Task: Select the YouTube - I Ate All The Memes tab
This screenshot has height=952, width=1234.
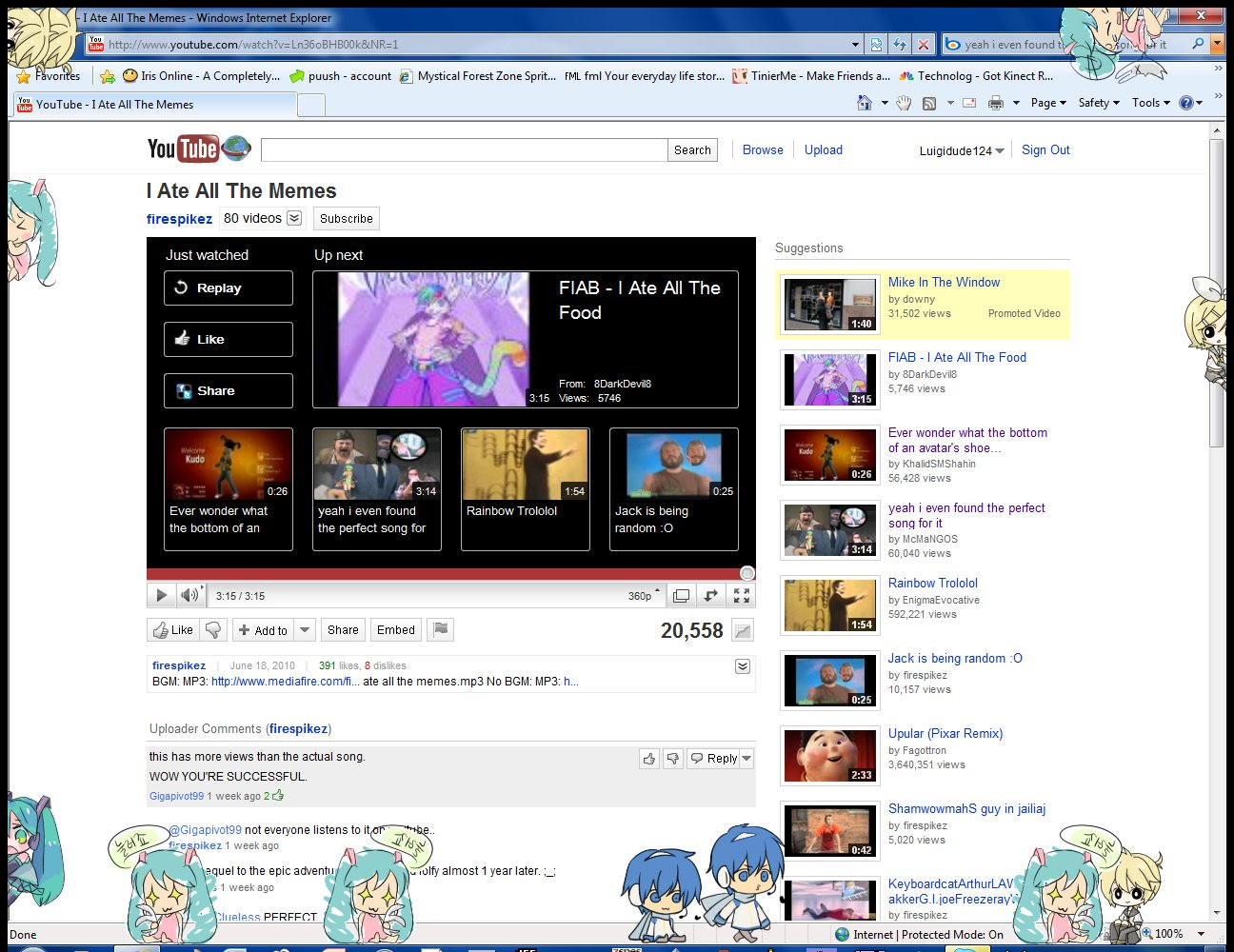Action: pyautogui.click(x=153, y=105)
